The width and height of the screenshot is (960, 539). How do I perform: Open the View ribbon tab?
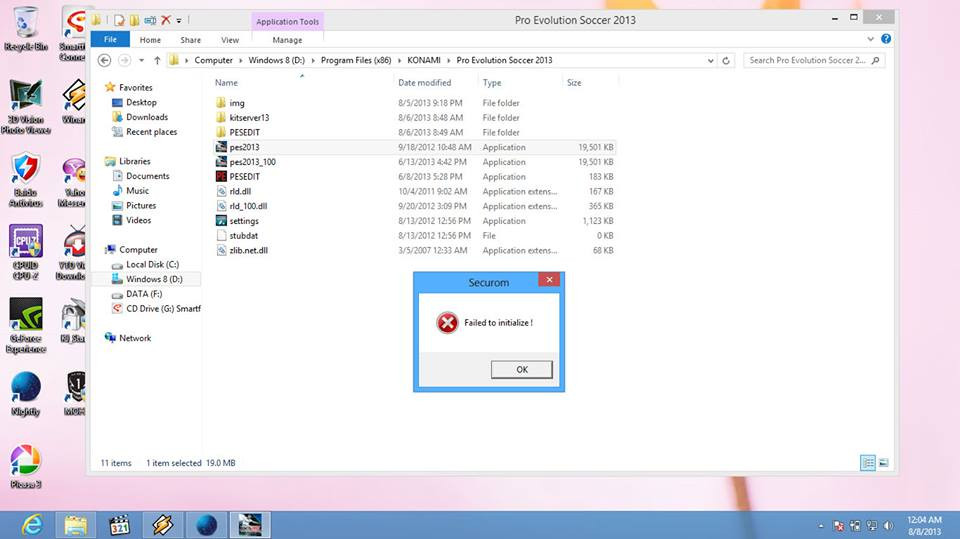point(230,40)
